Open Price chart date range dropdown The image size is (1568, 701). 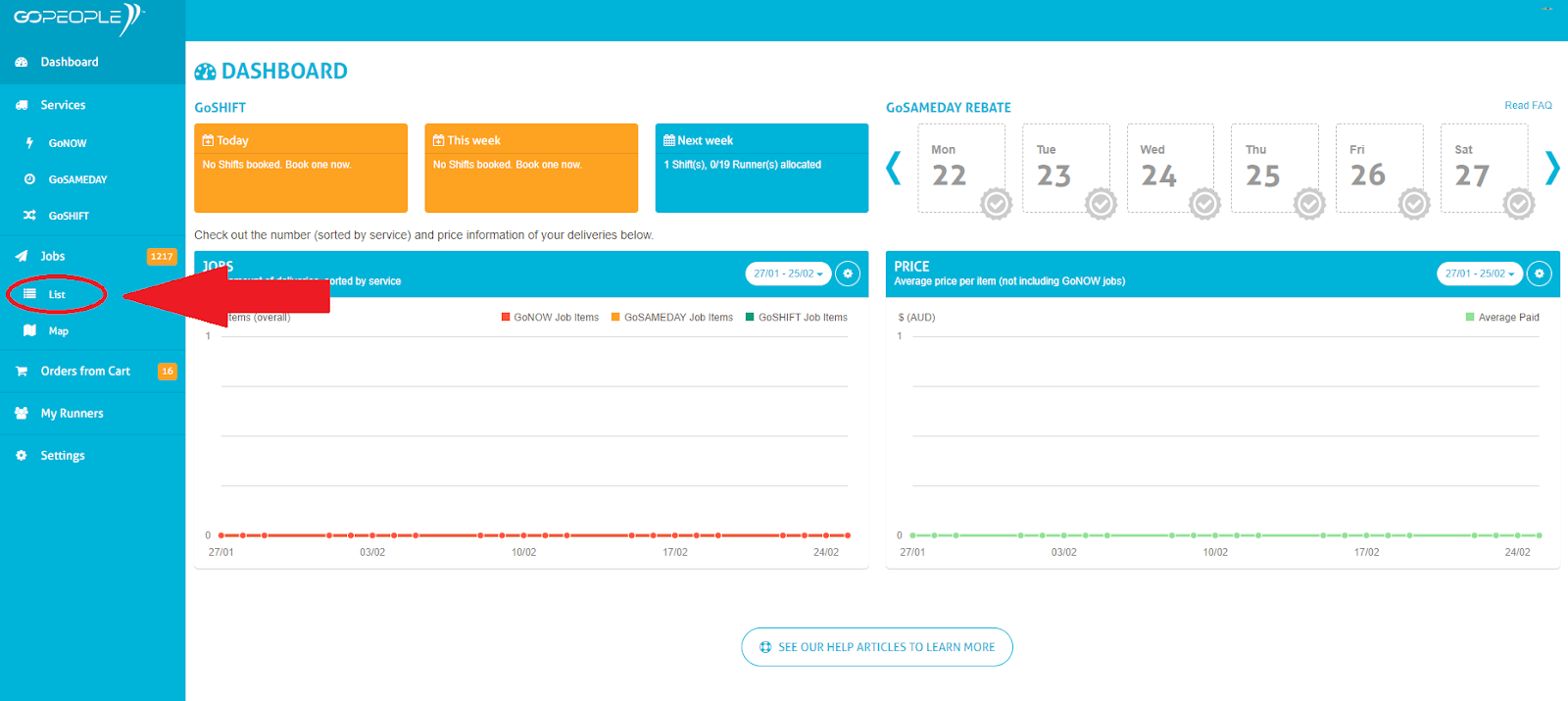point(1480,274)
